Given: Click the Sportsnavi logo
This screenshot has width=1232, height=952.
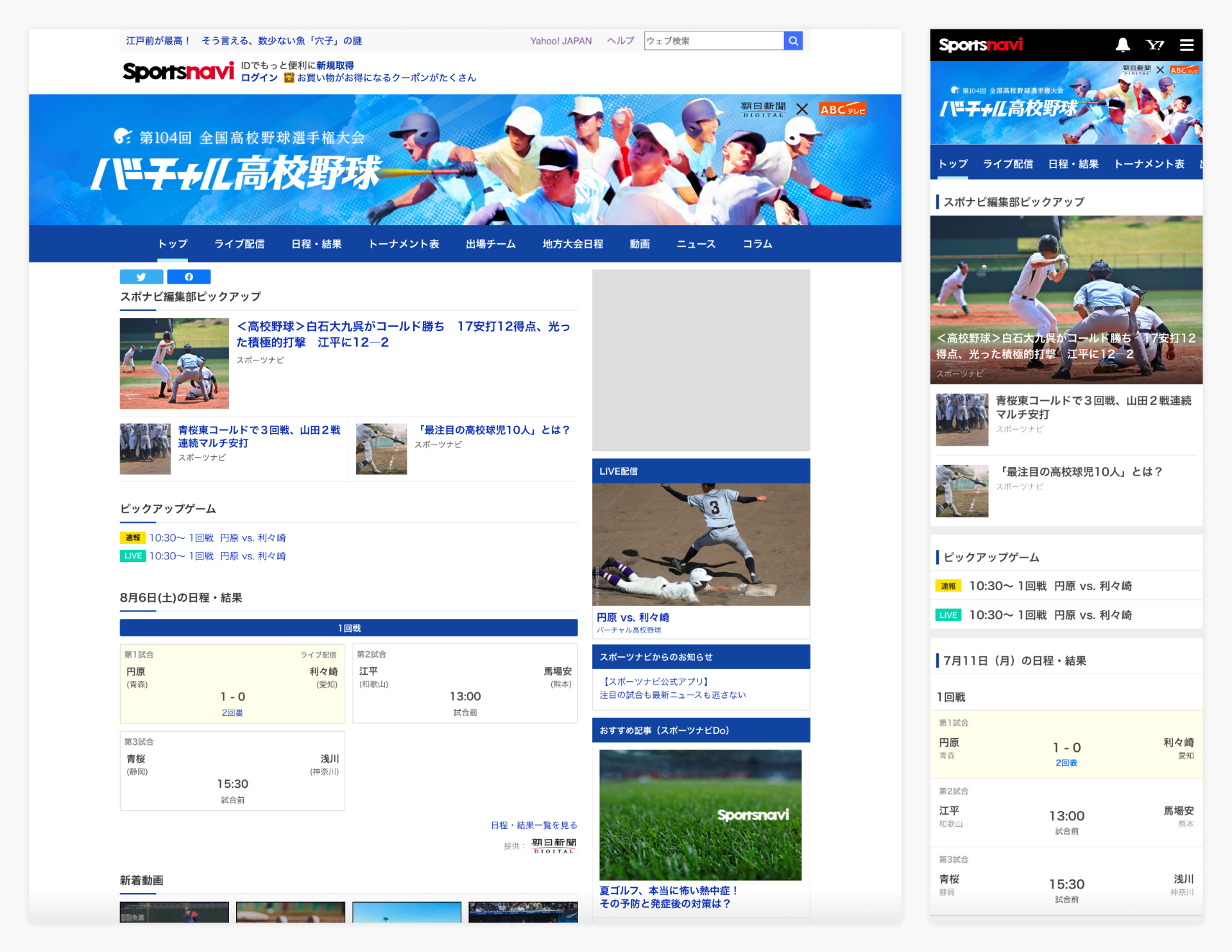Looking at the screenshot, I should [x=179, y=71].
